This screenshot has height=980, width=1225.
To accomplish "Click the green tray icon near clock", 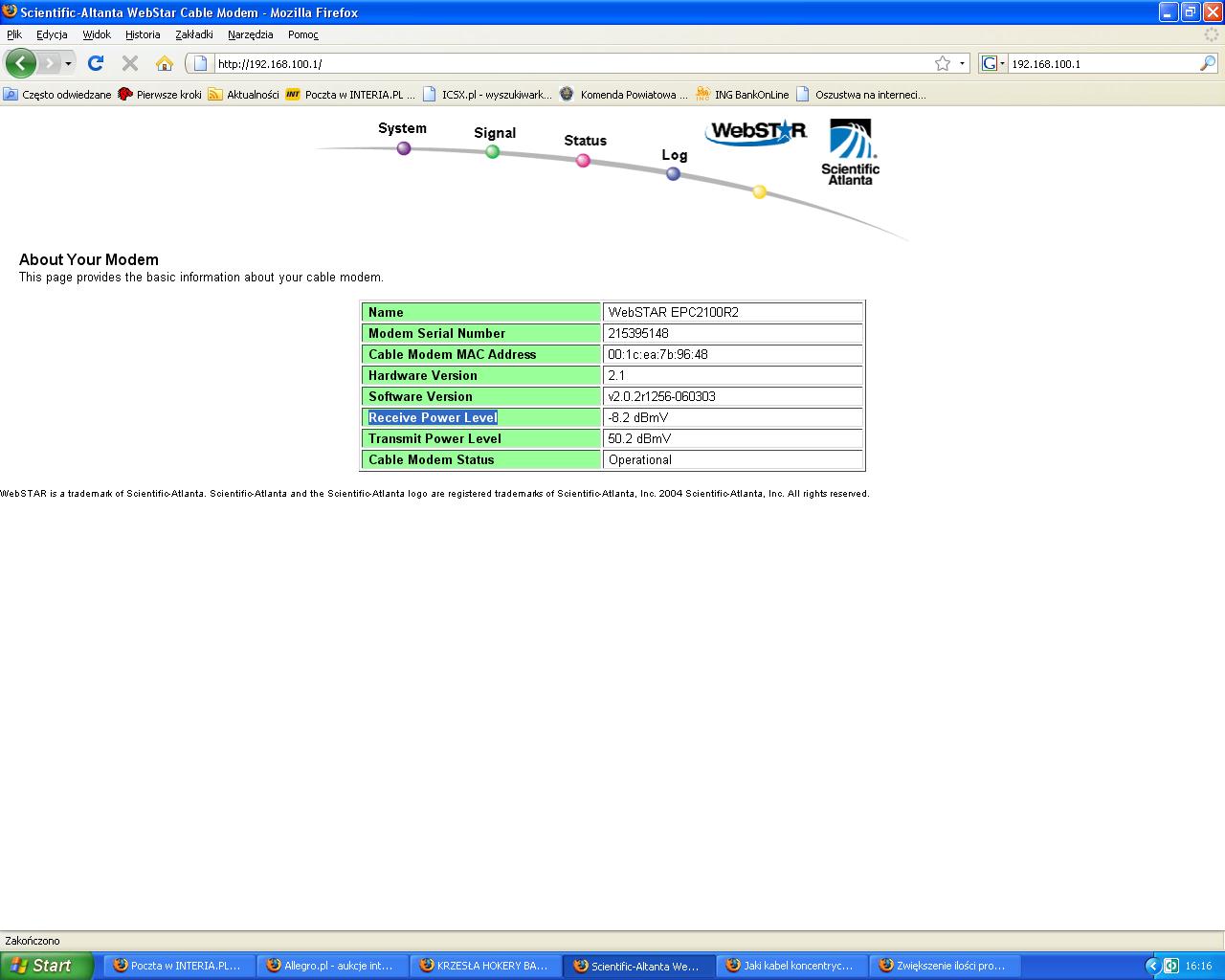I will [1171, 966].
